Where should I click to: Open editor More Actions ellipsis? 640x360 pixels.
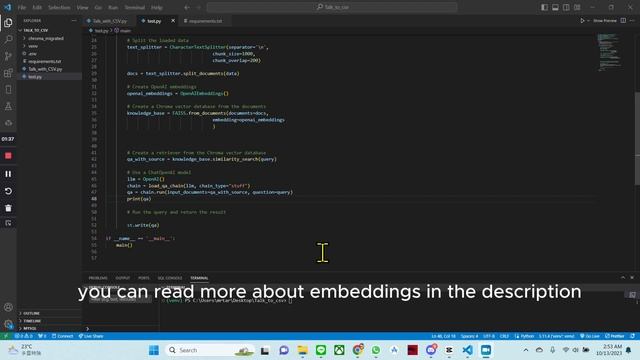click(632, 20)
